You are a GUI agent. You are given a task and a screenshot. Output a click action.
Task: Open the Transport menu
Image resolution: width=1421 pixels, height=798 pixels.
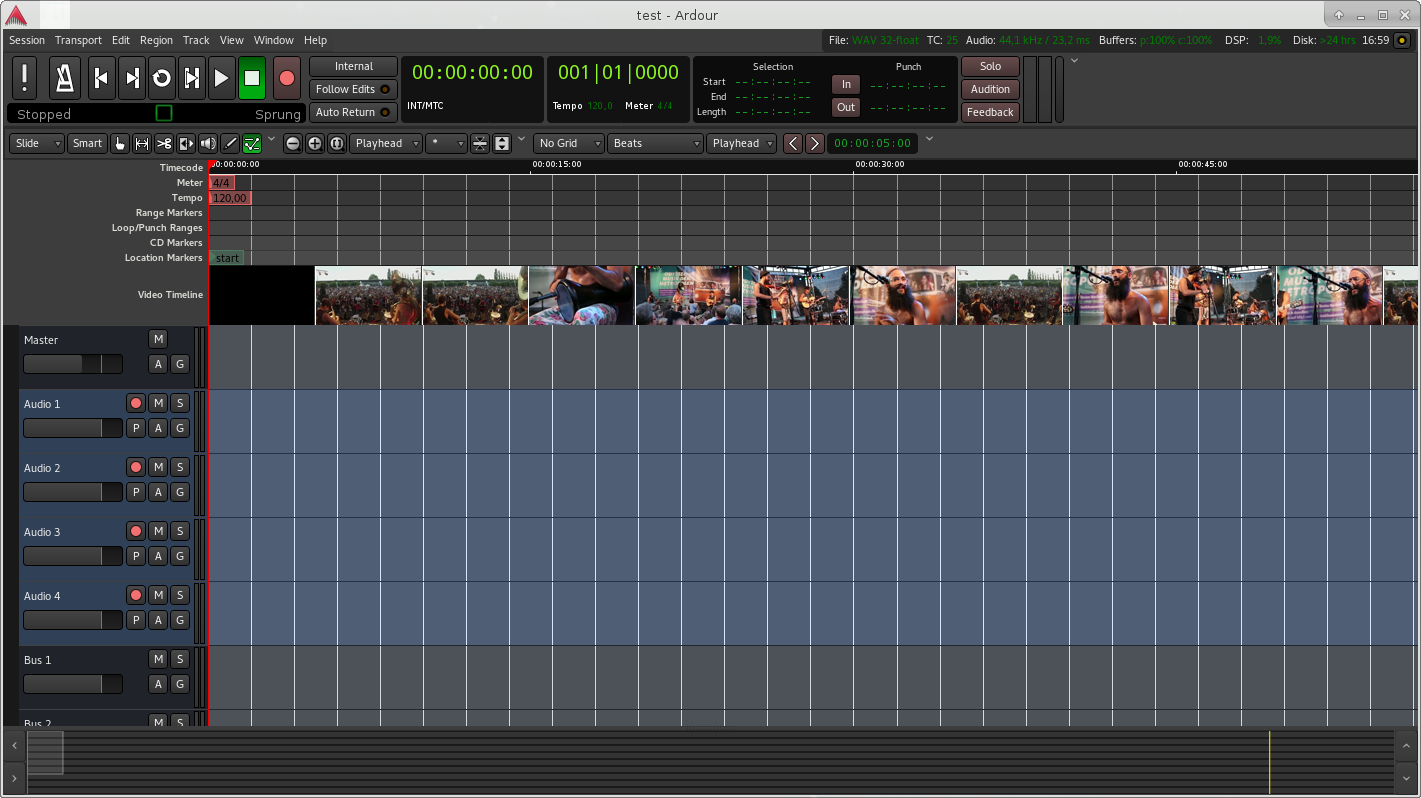78,40
